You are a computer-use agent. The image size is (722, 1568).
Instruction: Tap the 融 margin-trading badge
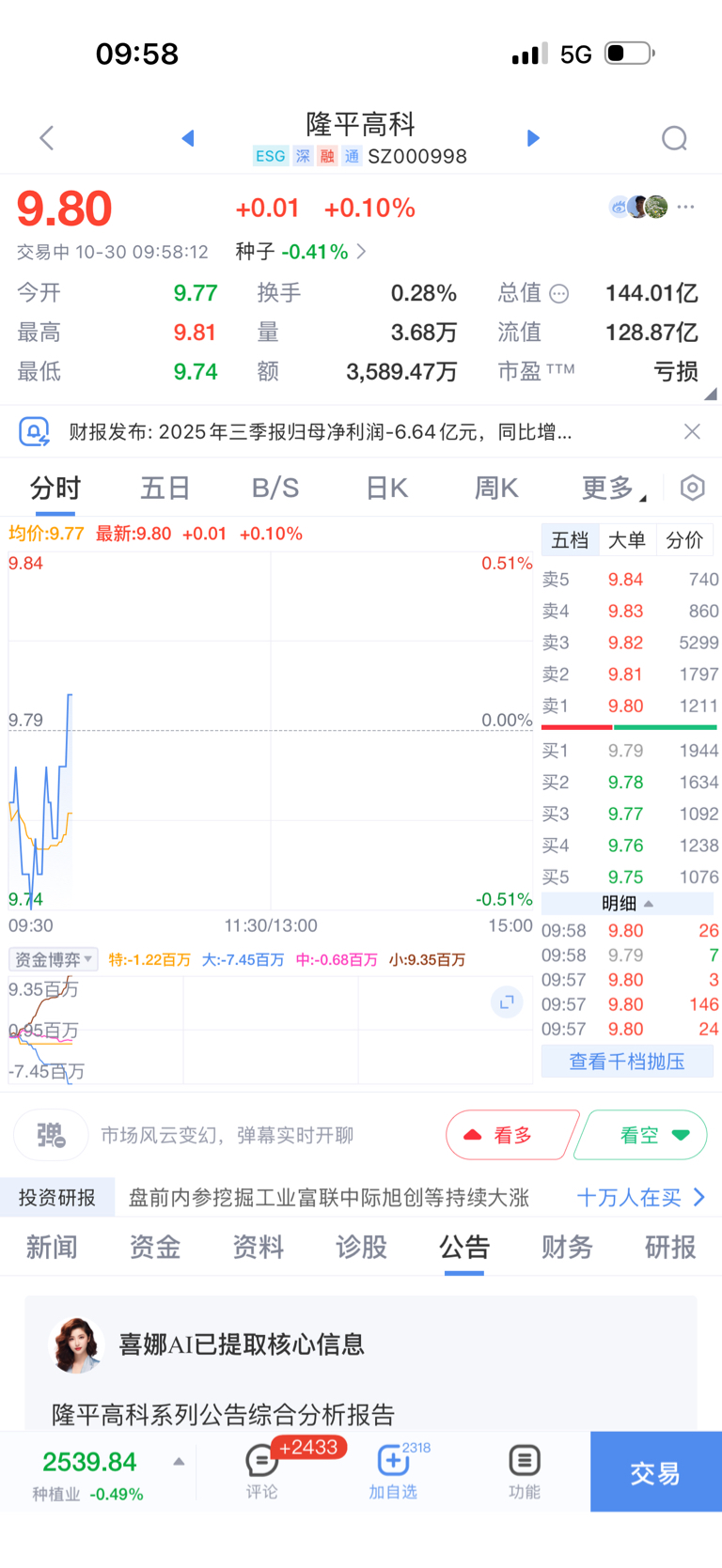coord(326,156)
